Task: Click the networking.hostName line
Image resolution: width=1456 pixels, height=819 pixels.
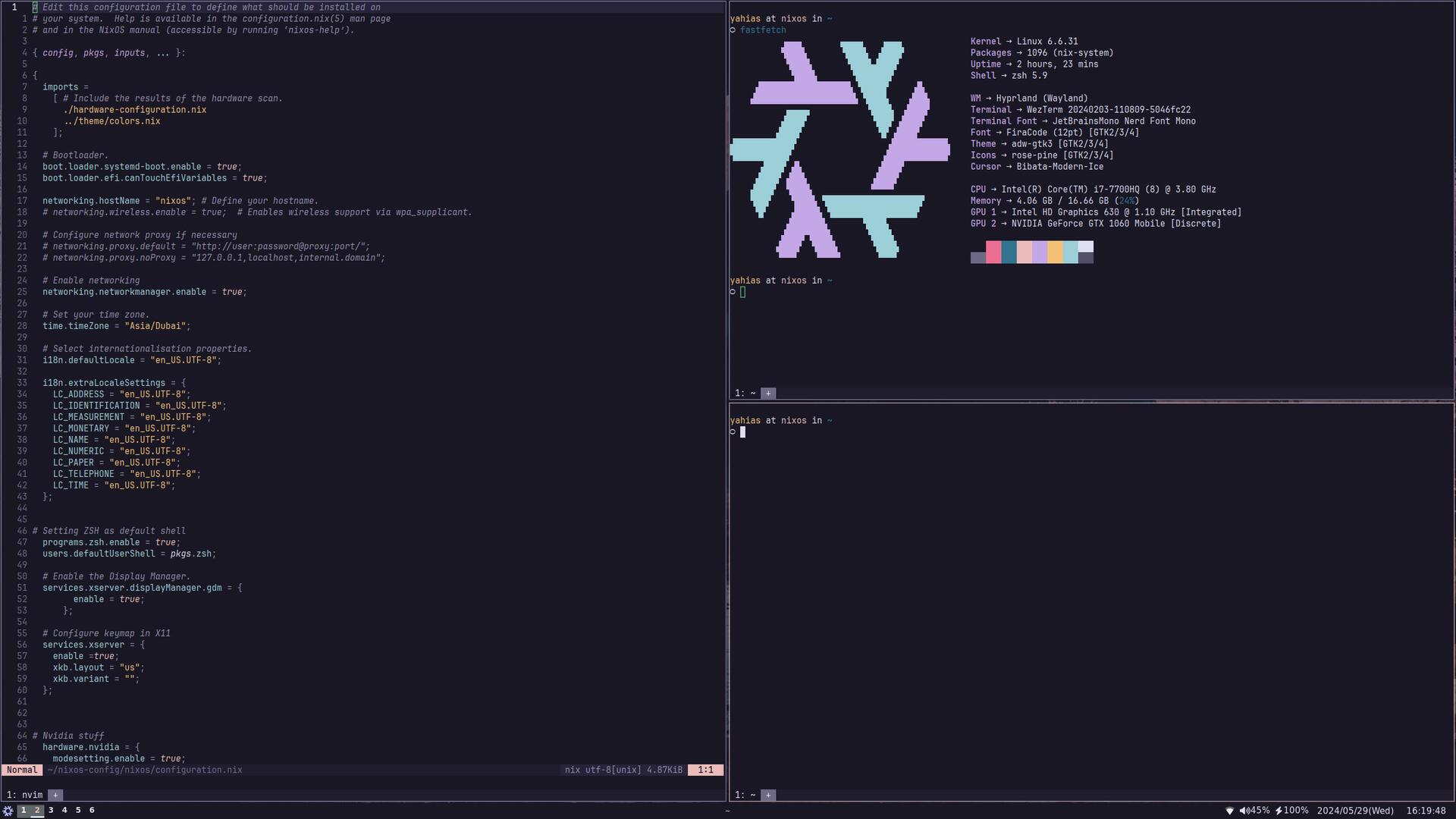Action: click(180, 201)
